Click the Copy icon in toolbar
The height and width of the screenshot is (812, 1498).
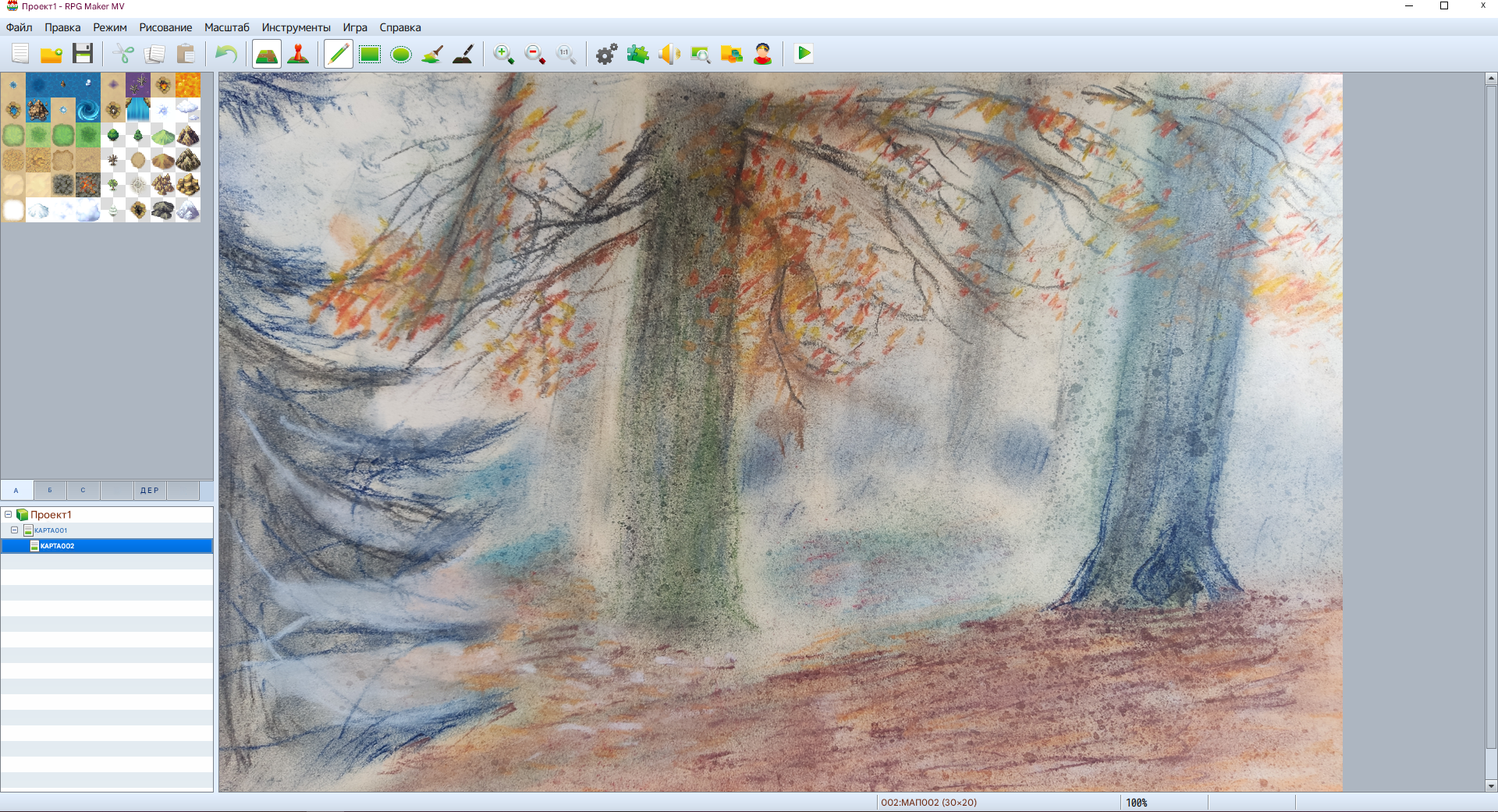click(x=154, y=54)
